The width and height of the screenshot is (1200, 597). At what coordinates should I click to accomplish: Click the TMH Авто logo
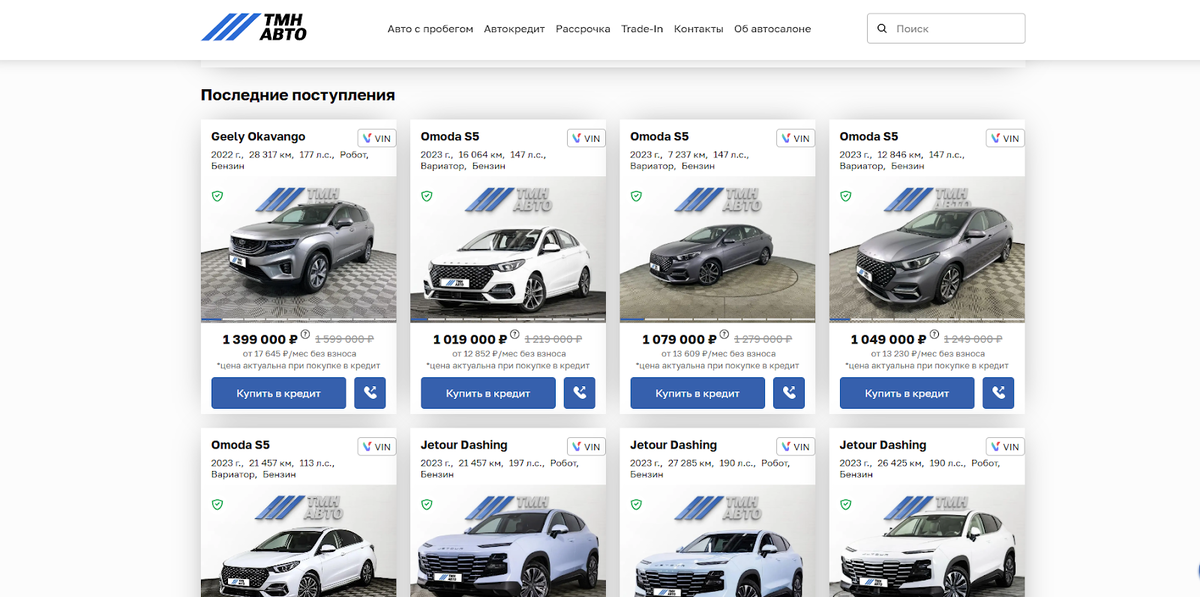(254, 27)
